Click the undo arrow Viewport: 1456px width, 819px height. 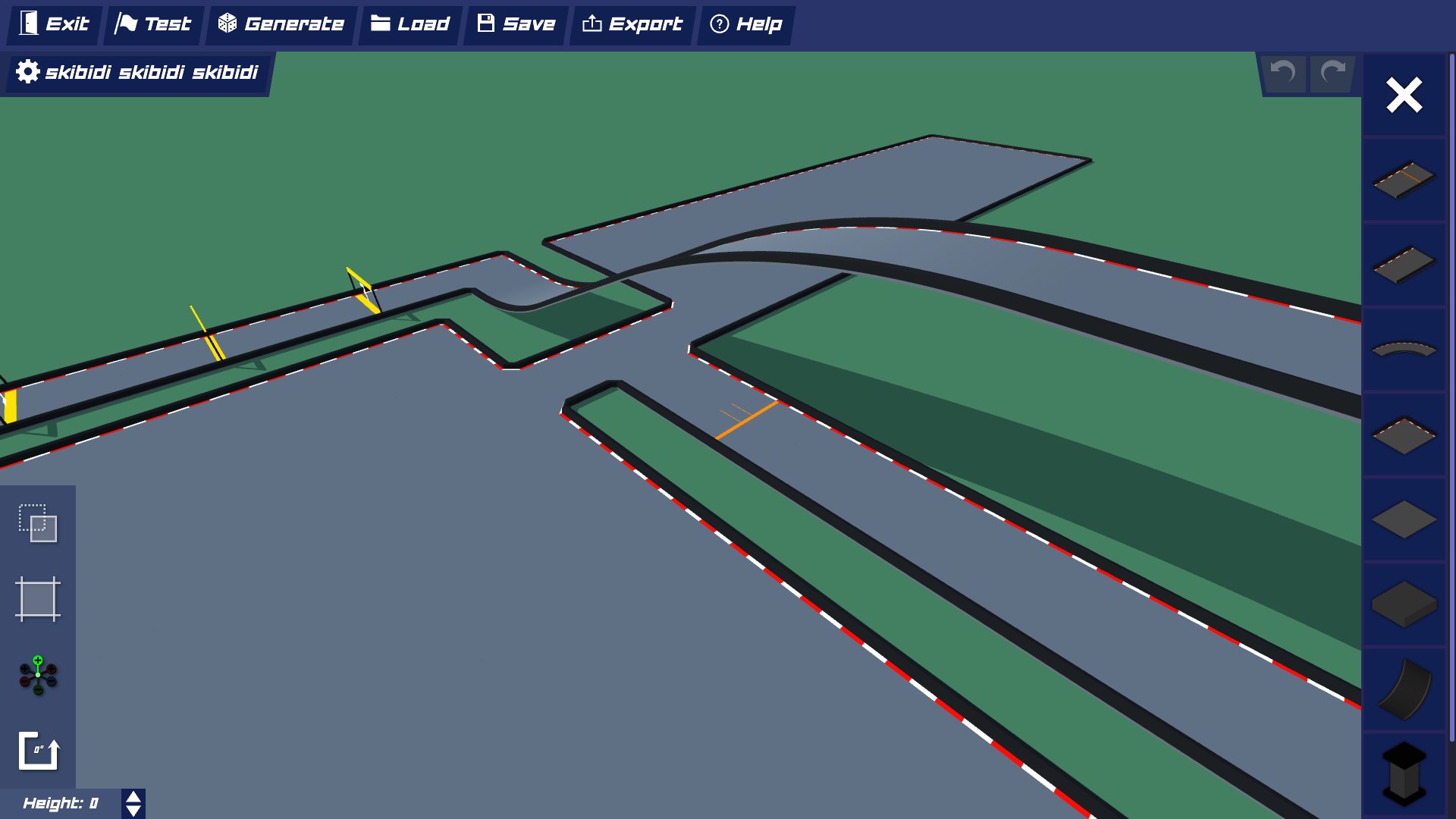[1283, 73]
